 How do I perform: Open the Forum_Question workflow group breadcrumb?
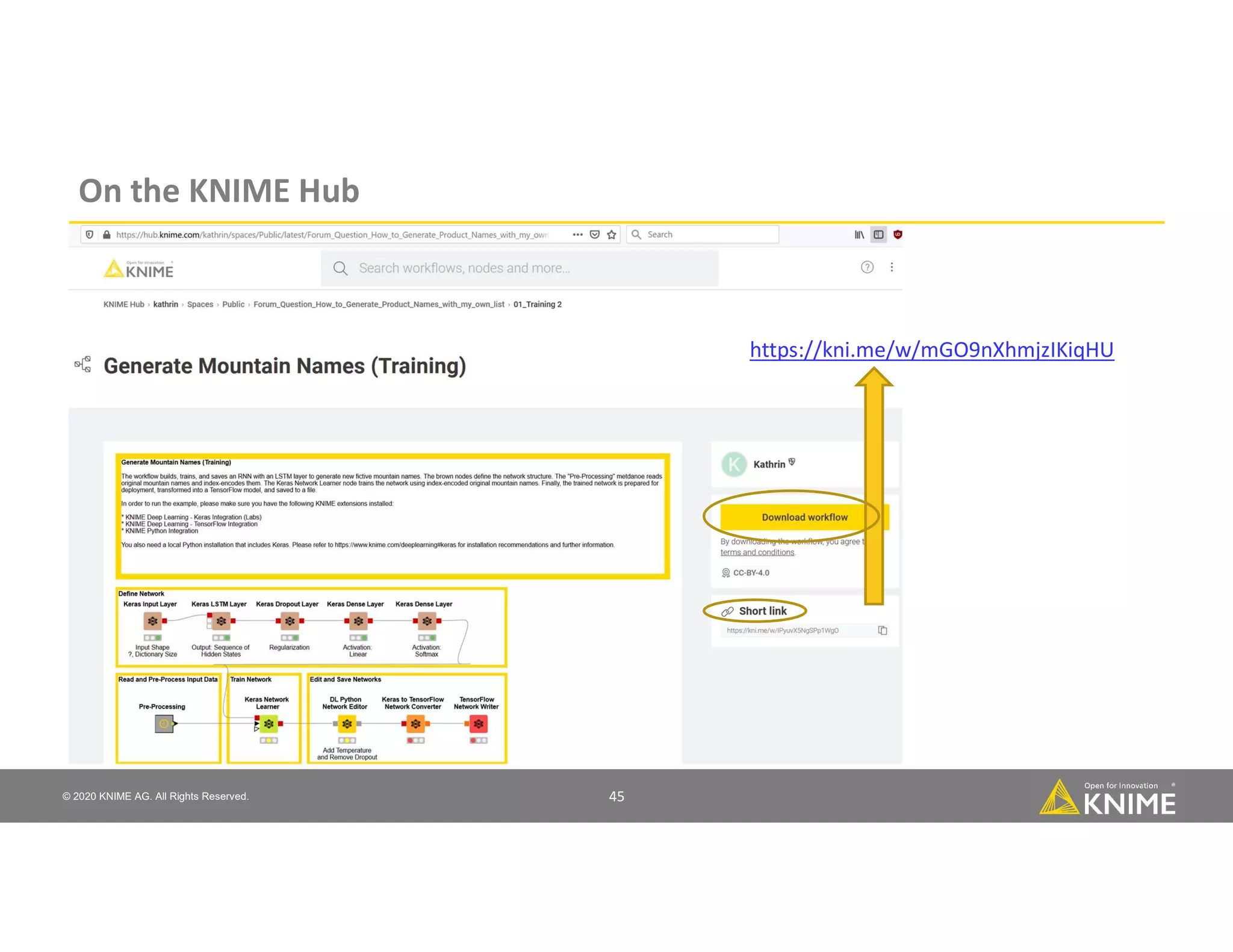click(x=379, y=304)
